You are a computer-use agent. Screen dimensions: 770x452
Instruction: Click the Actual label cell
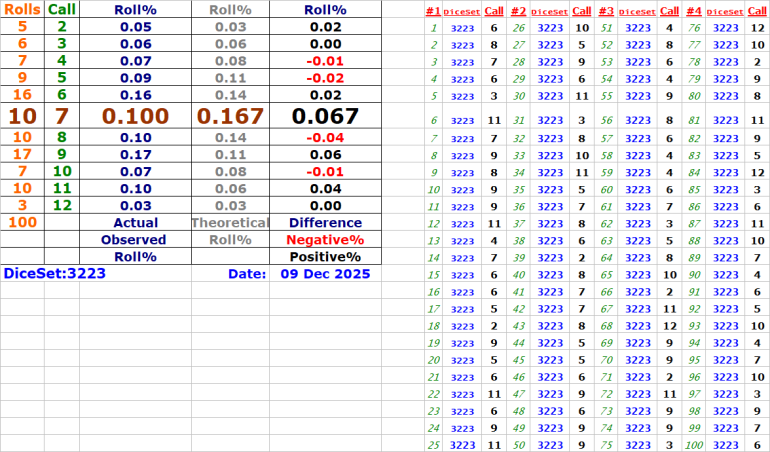pyautogui.click(x=135, y=223)
